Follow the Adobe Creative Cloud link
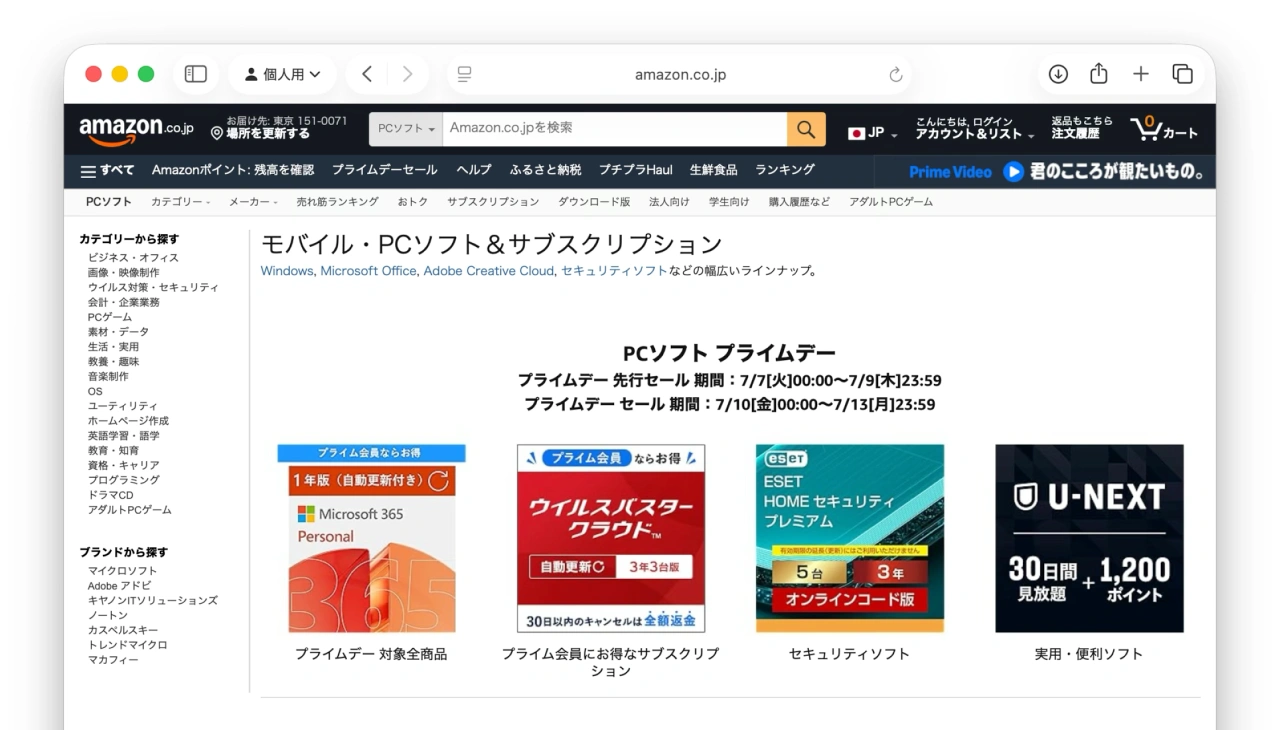 [488, 271]
